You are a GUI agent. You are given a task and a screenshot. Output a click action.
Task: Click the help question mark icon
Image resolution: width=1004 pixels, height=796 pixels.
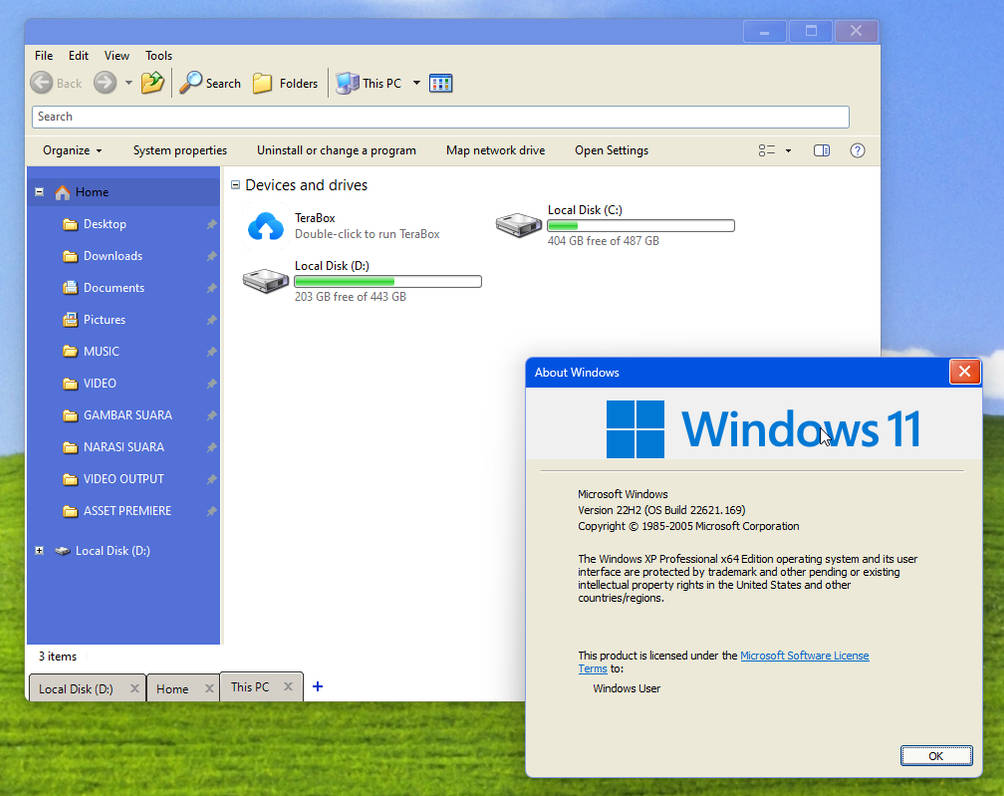tap(858, 150)
